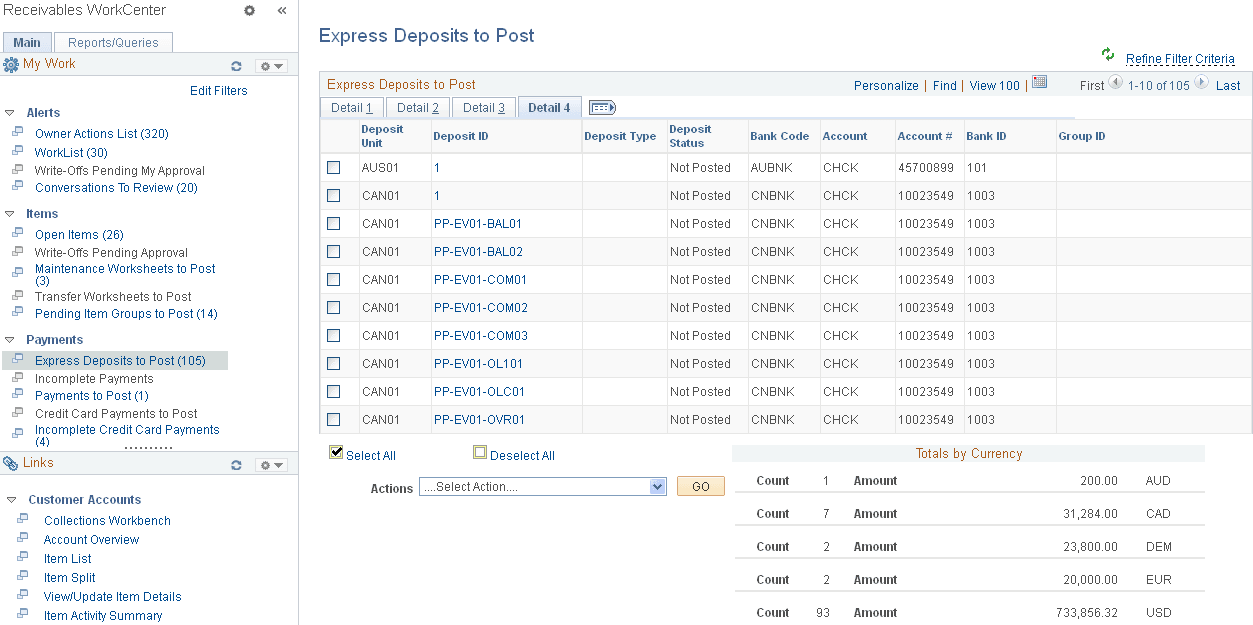1253x625 pixels.
Task: Download the deposits grid to Excel
Action: (1038, 84)
